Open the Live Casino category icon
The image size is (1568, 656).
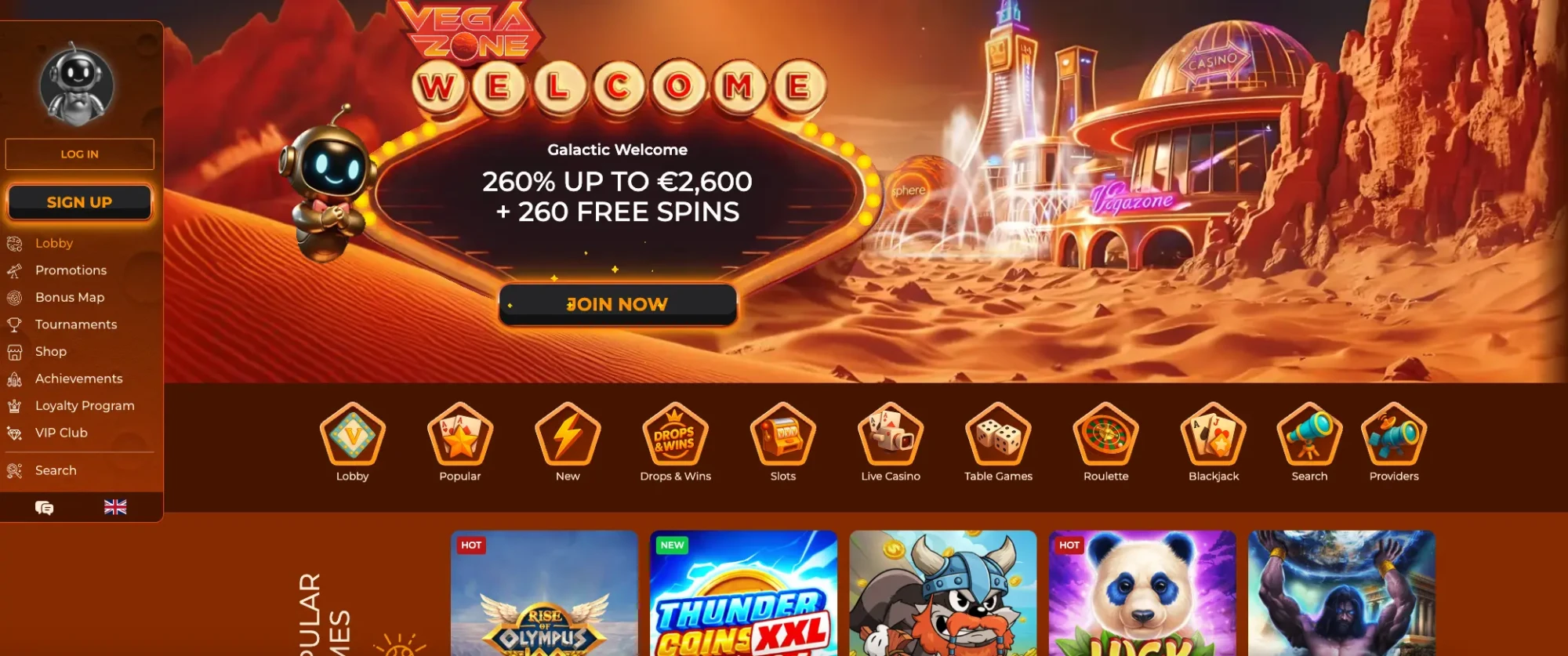(891, 434)
